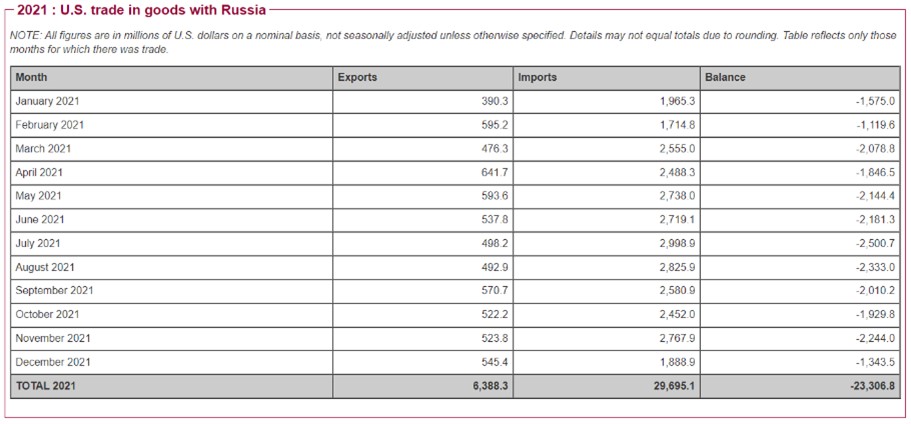Click the March 2021 imports value 2,555.0
This screenshot has height=424, width=911.
677,149
